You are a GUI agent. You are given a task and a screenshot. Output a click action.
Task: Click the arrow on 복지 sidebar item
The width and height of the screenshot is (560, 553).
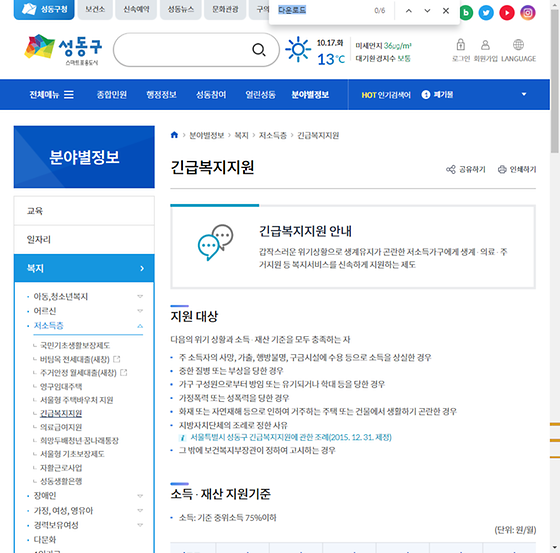[x=142, y=268]
